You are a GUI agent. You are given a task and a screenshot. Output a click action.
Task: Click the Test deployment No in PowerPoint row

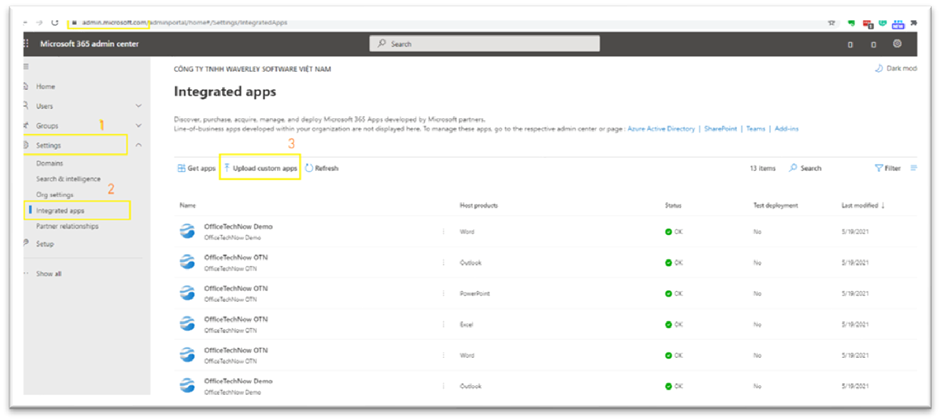pos(757,294)
